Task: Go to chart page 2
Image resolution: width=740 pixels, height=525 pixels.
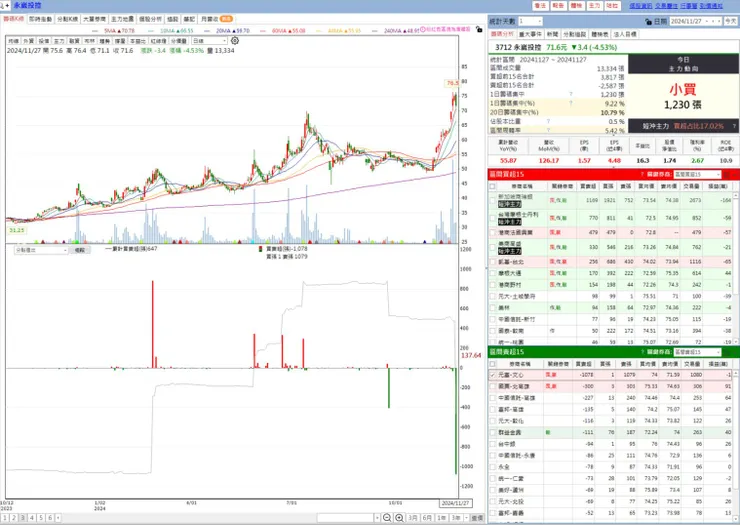Action: pyautogui.click(x=14, y=518)
